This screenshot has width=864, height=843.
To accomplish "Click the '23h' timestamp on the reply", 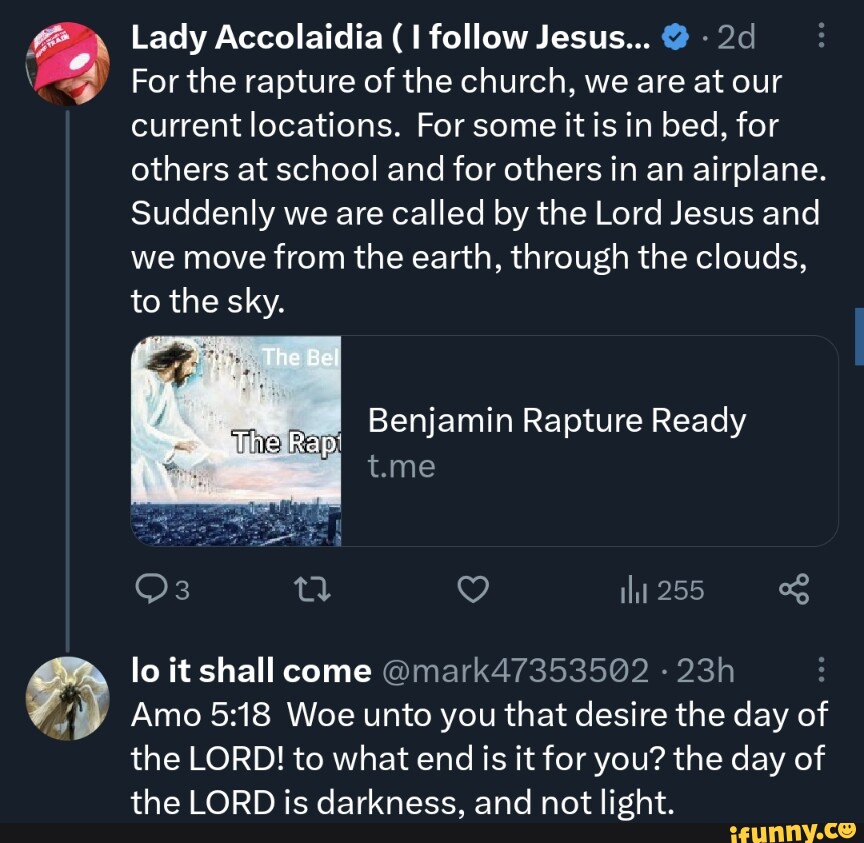I will coord(707,670).
